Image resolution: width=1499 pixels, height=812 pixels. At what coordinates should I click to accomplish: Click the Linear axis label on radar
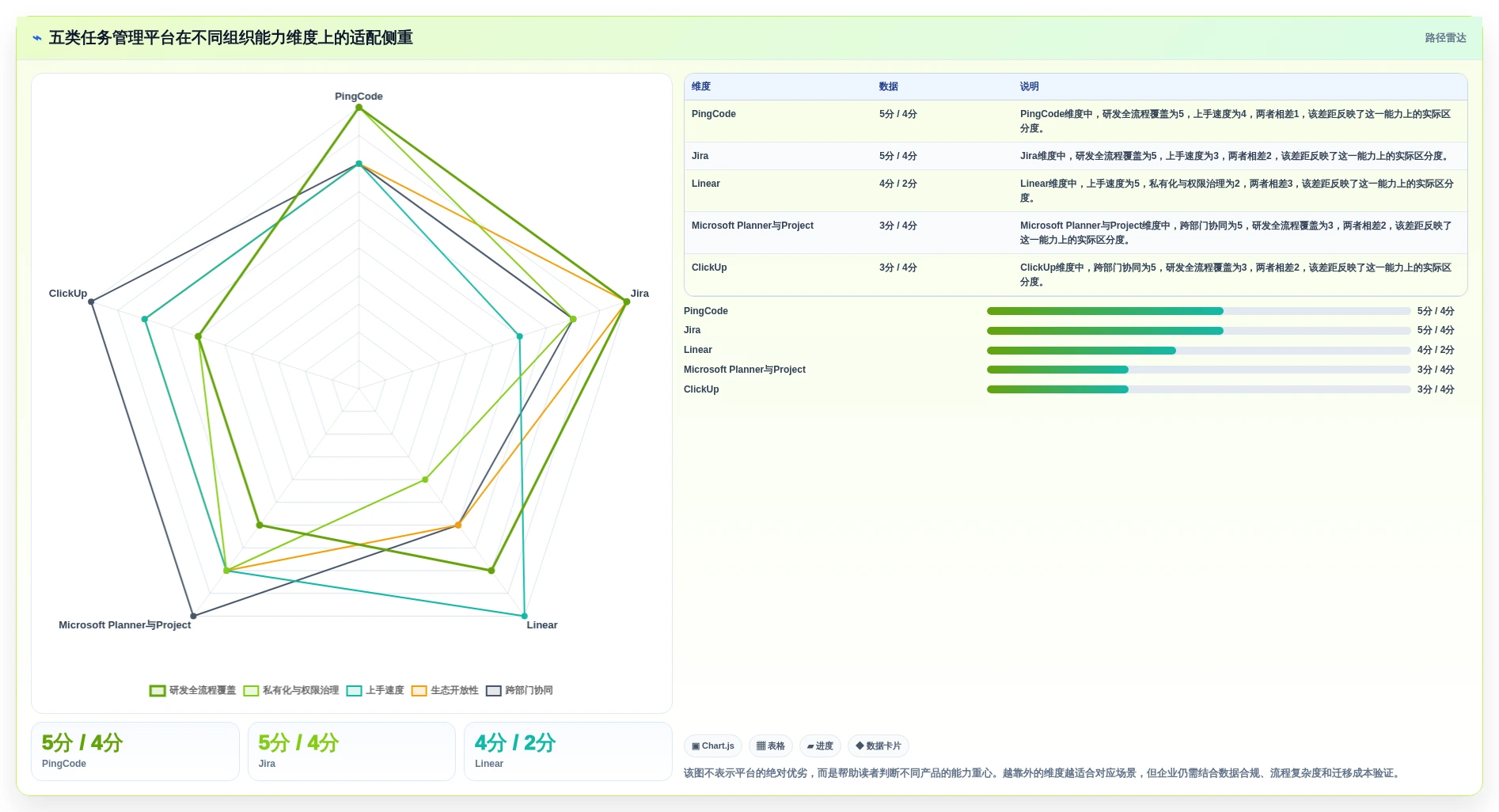click(542, 625)
